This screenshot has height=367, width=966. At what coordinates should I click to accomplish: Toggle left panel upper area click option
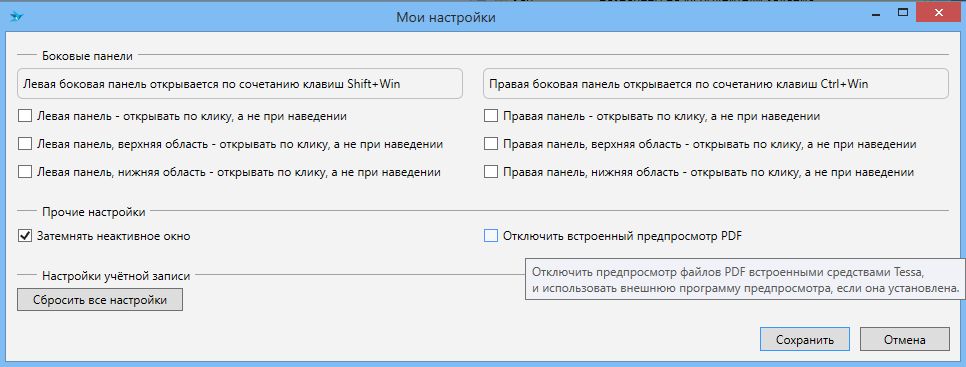coord(25,143)
